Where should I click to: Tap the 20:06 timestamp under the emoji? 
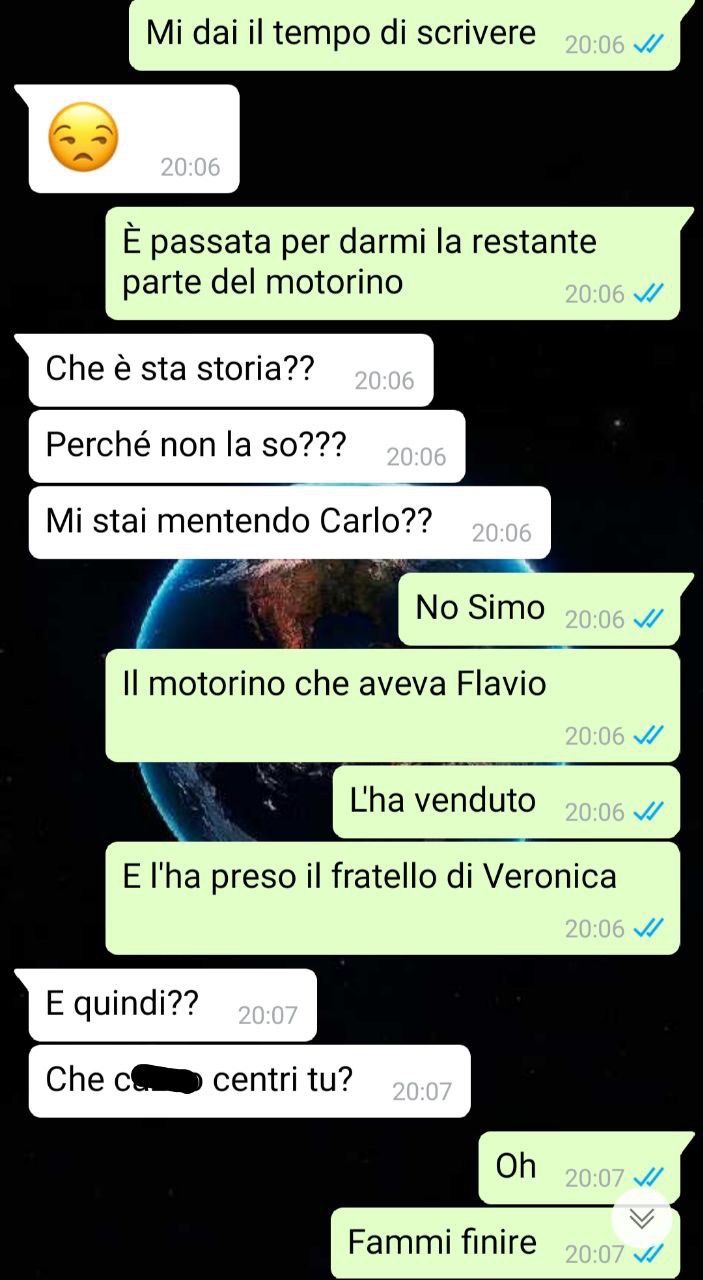click(190, 167)
